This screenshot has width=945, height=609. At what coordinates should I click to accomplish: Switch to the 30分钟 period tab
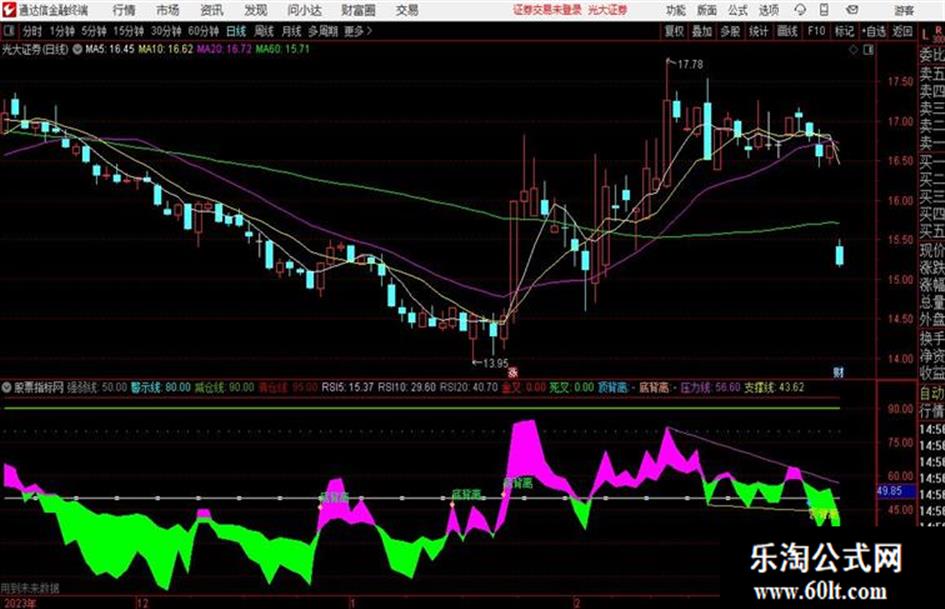(166, 31)
